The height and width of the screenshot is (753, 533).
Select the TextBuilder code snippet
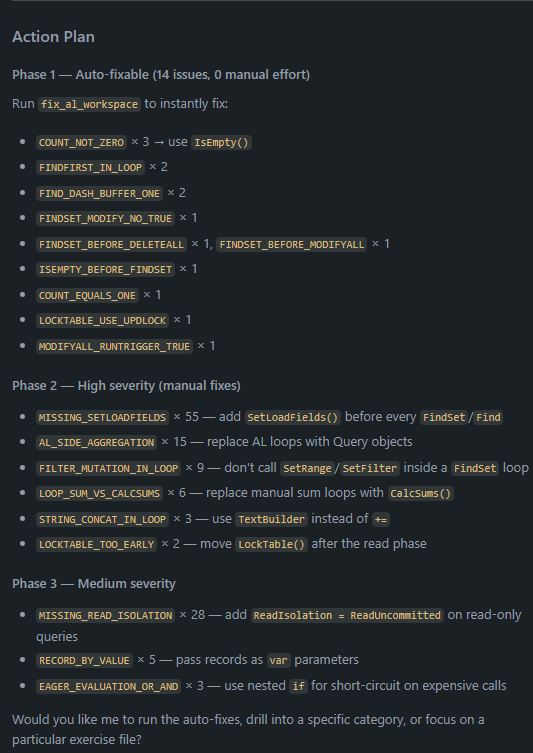click(271, 519)
